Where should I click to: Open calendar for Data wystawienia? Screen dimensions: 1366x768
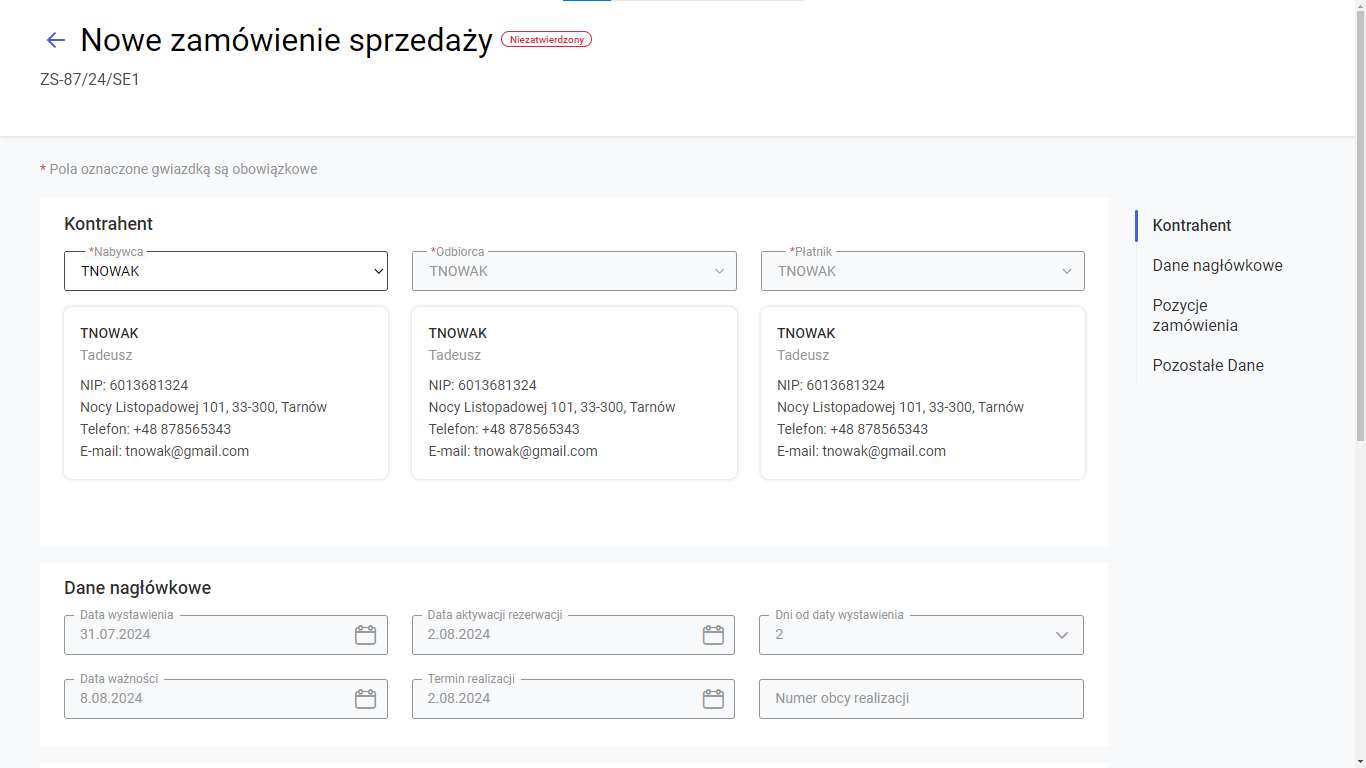click(365, 635)
